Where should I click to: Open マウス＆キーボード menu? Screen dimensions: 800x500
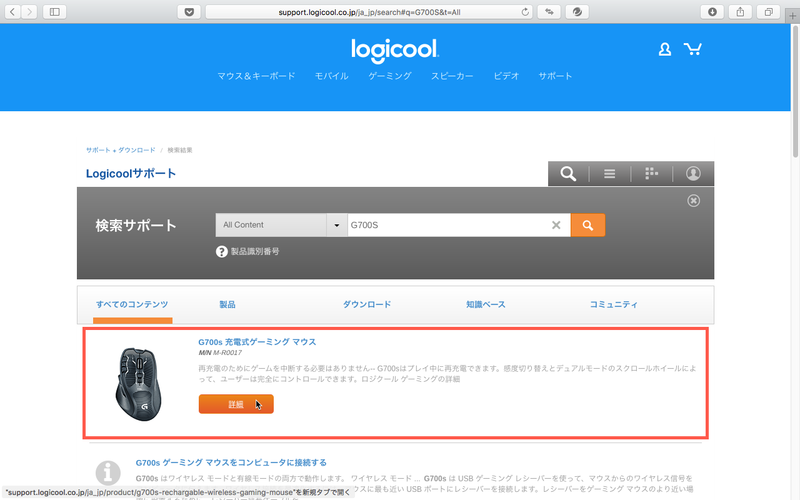(256, 76)
